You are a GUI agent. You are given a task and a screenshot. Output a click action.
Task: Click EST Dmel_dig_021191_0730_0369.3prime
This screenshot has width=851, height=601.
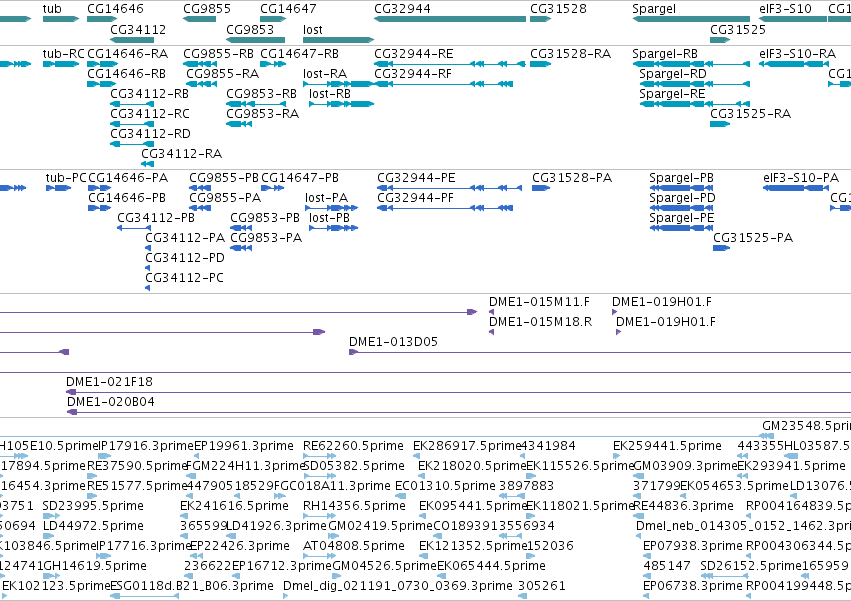click(286, 596)
